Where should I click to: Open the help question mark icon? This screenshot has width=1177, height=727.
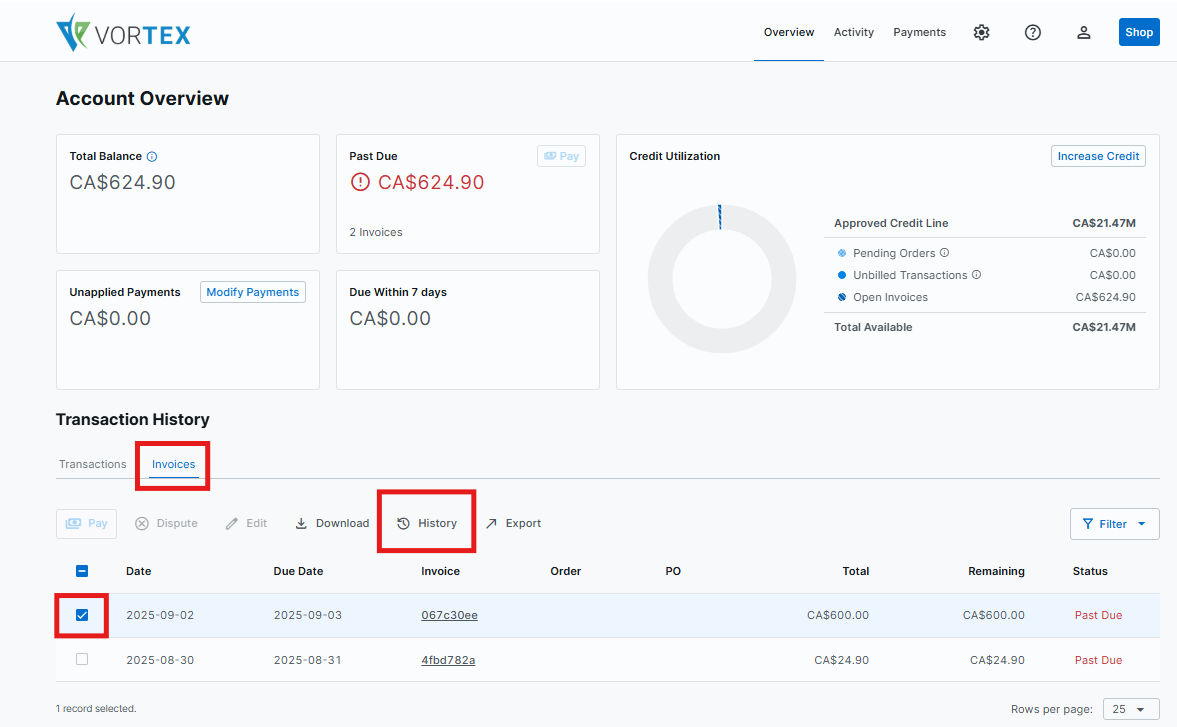click(x=1033, y=32)
